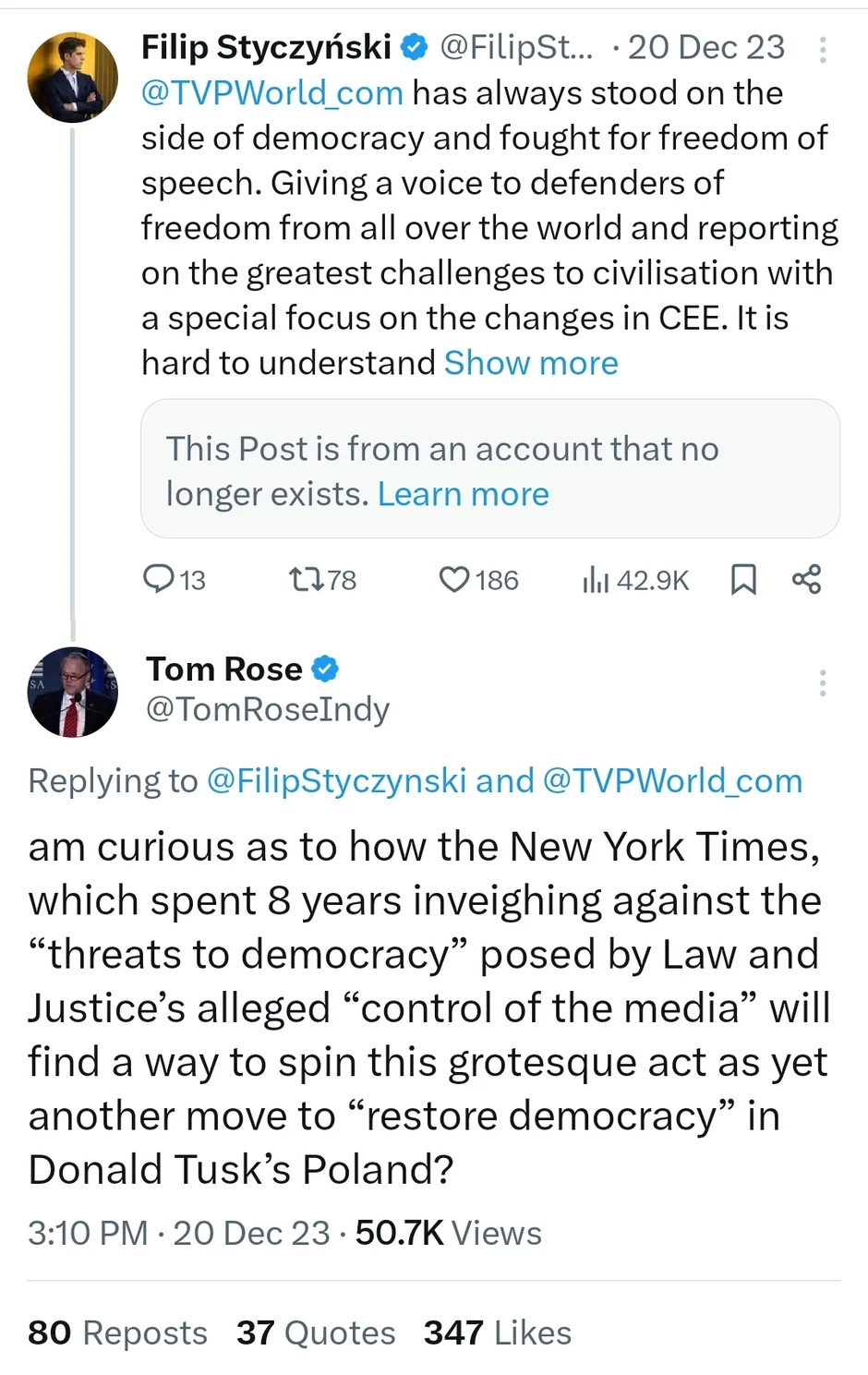Open Tom Rose's profile picture
Screen dimensions: 868x1375
coord(73,692)
